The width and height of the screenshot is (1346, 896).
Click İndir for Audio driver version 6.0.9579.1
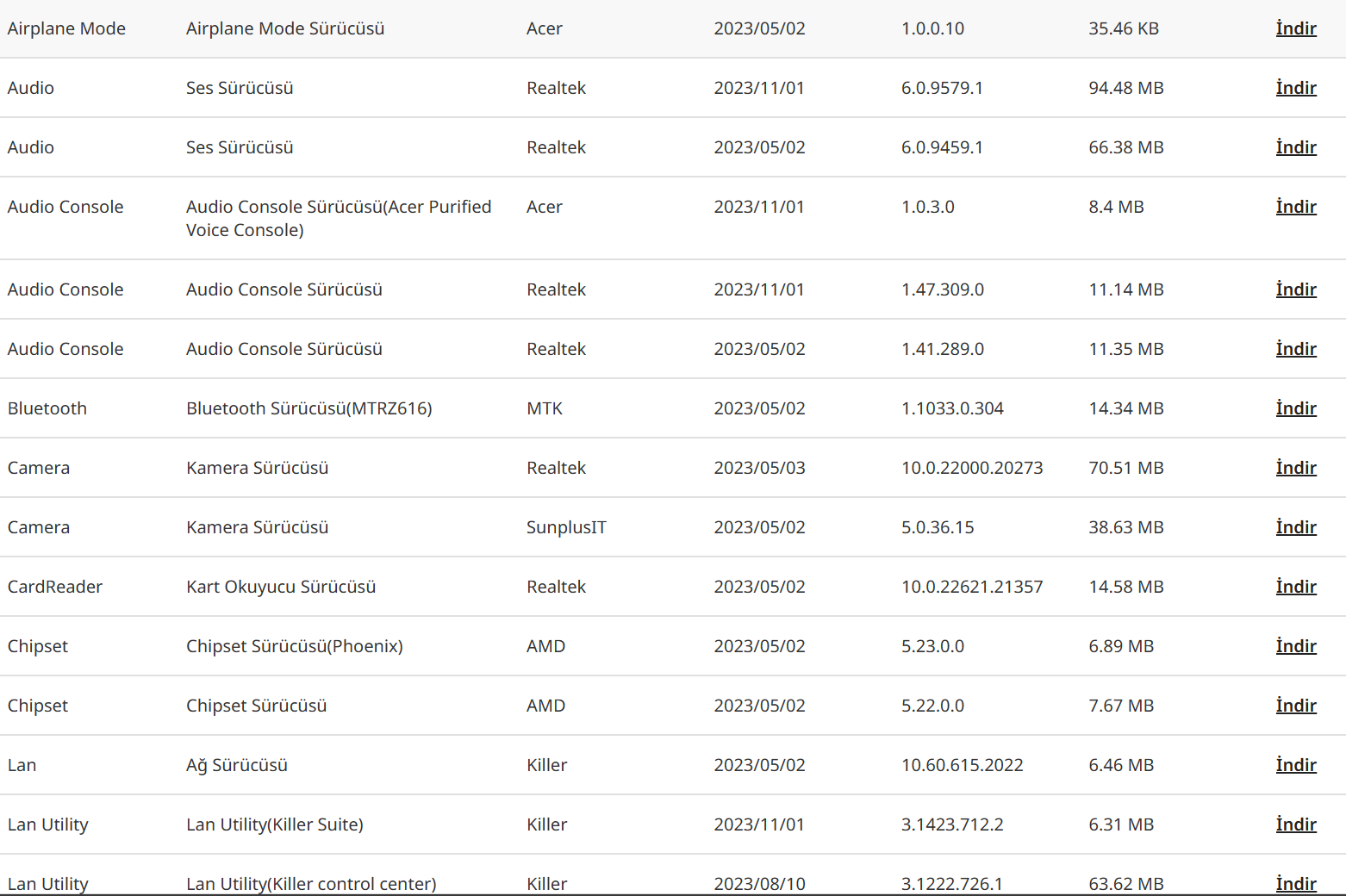point(1296,88)
